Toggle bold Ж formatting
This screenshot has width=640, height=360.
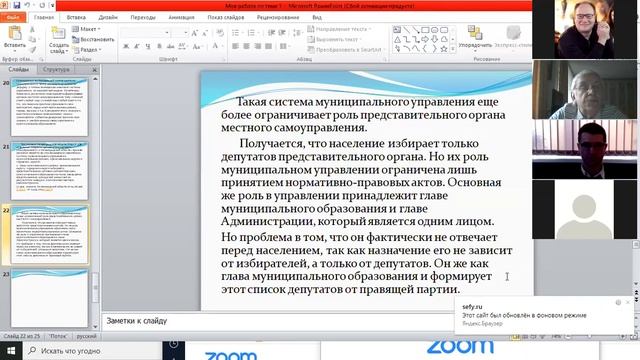[x=126, y=46]
